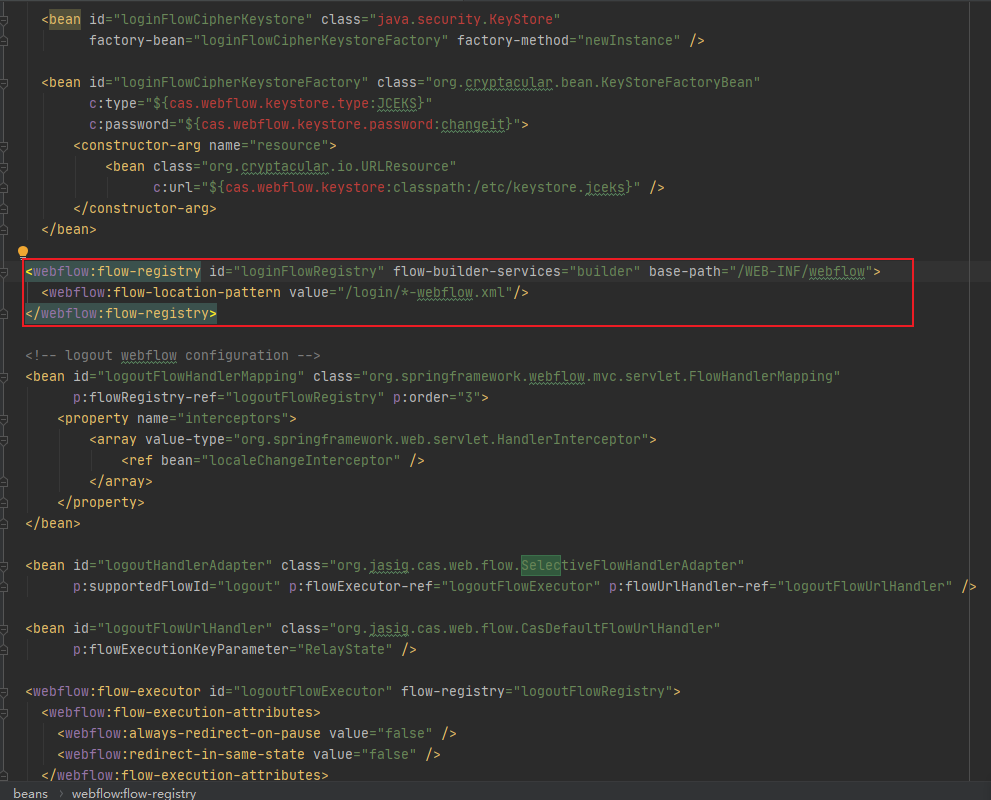
Task: Click flow-registry="logoutFlowRegistry" on the flow-executor line
Action: (x=537, y=692)
